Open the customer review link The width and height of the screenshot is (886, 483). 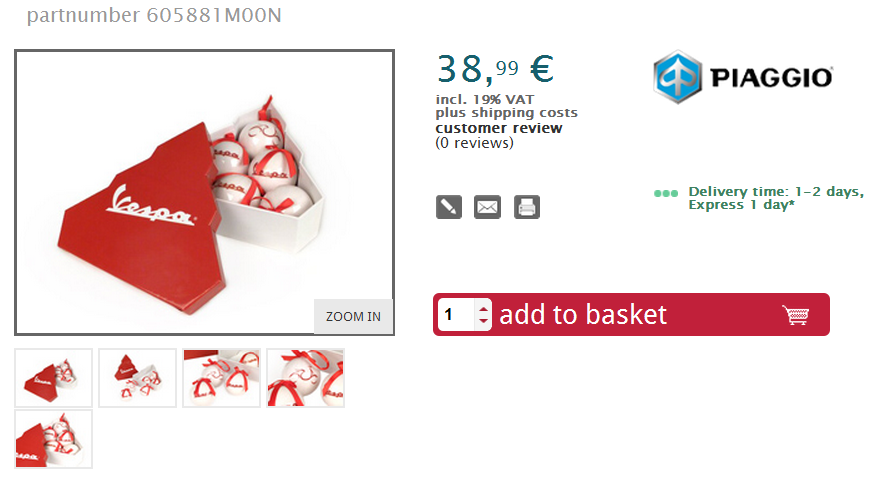click(498, 128)
